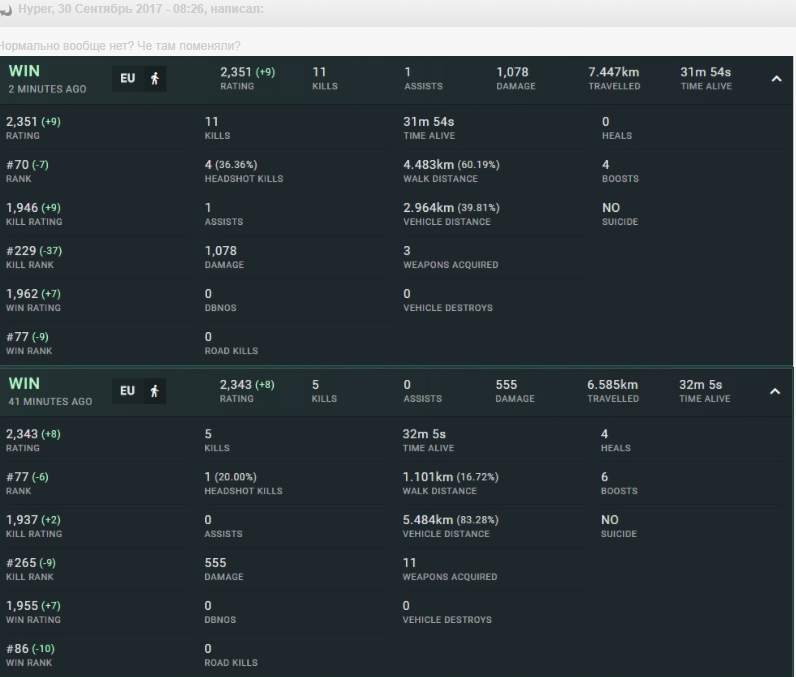
Task: Click header damage value 555
Action: point(506,385)
